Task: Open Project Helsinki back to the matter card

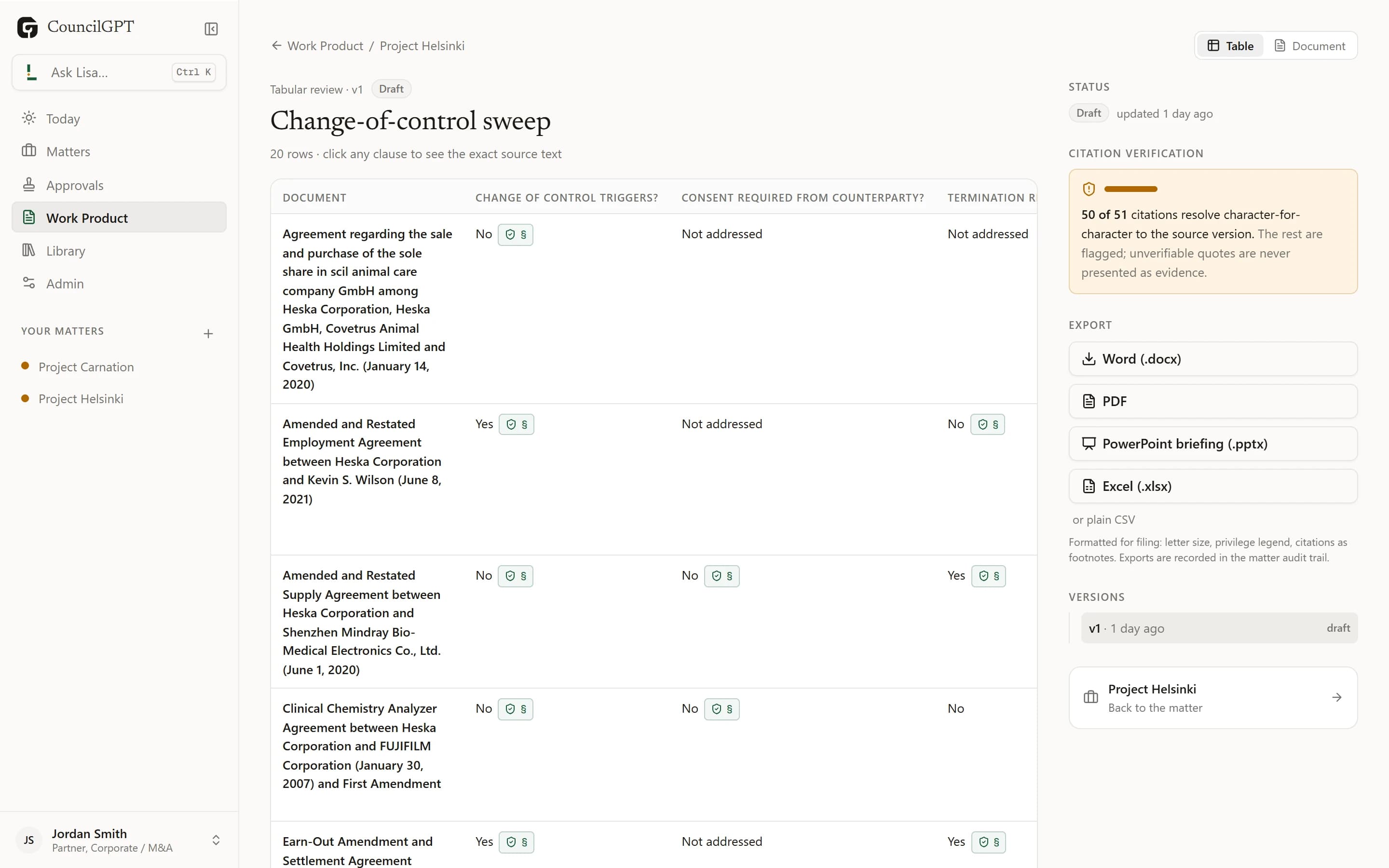Action: [1213, 697]
